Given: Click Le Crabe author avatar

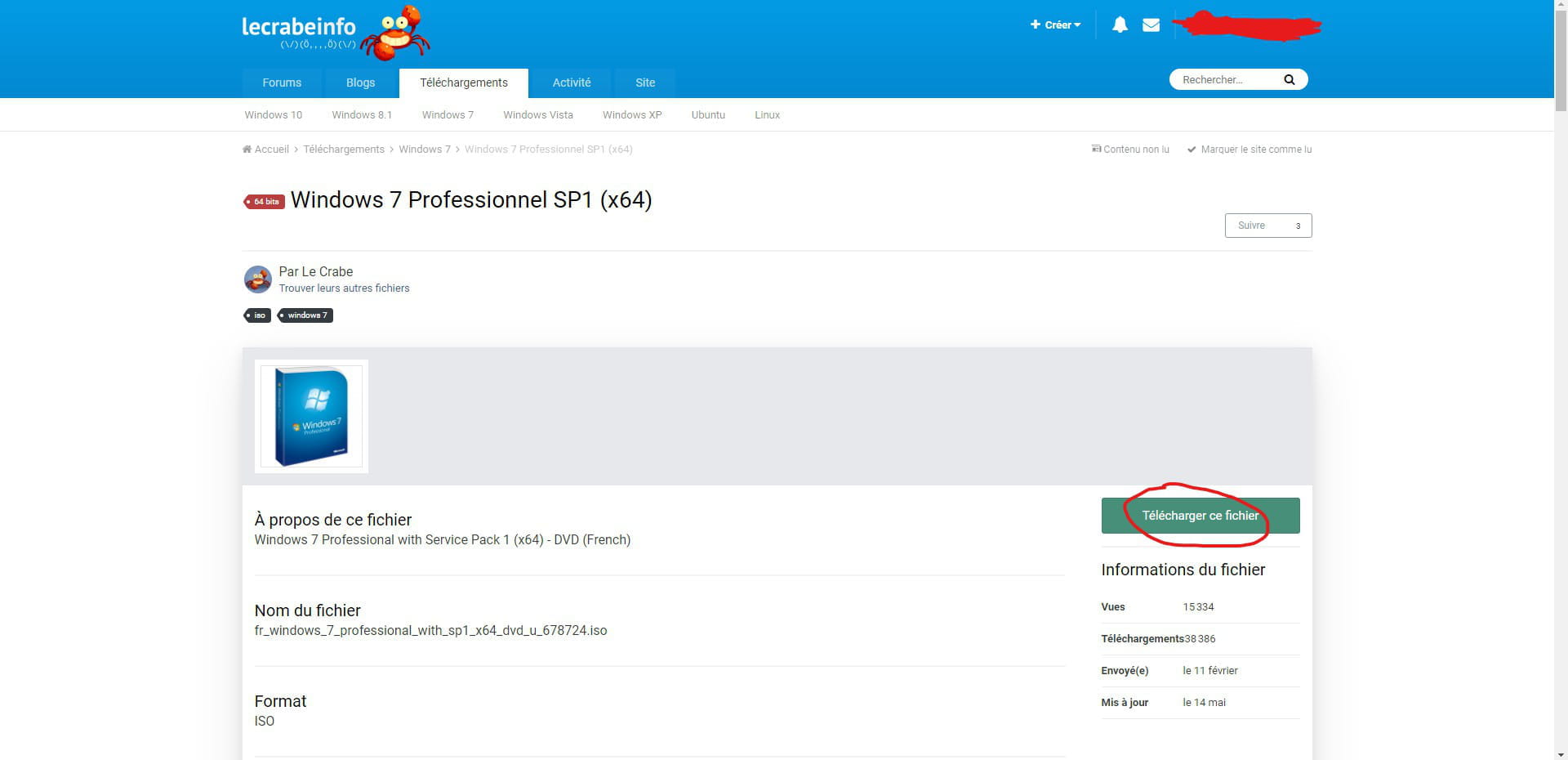Looking at the screenshot, I should pyautogui.click(x=258, y=279).
